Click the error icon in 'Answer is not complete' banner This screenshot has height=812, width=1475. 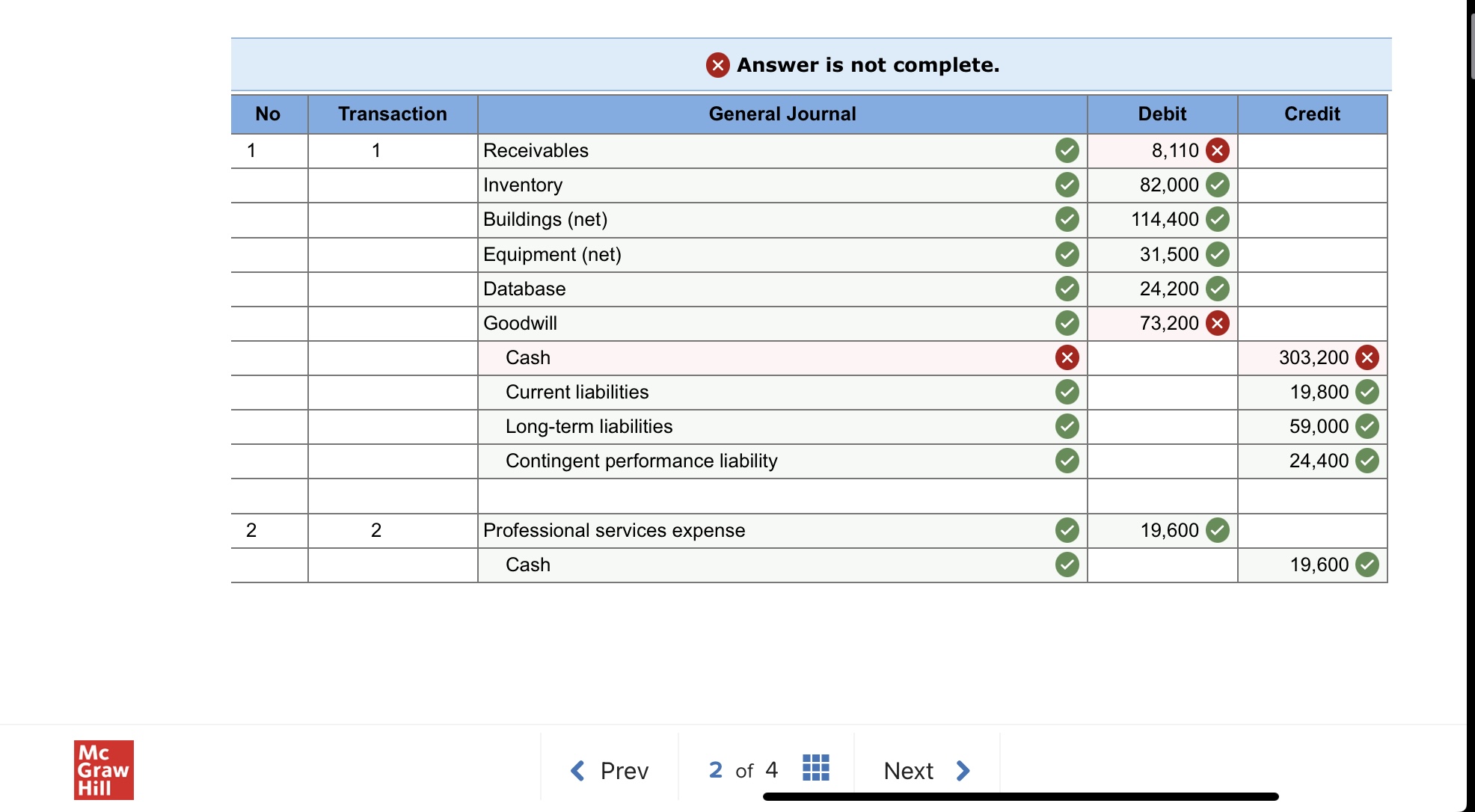coord(717,66)
